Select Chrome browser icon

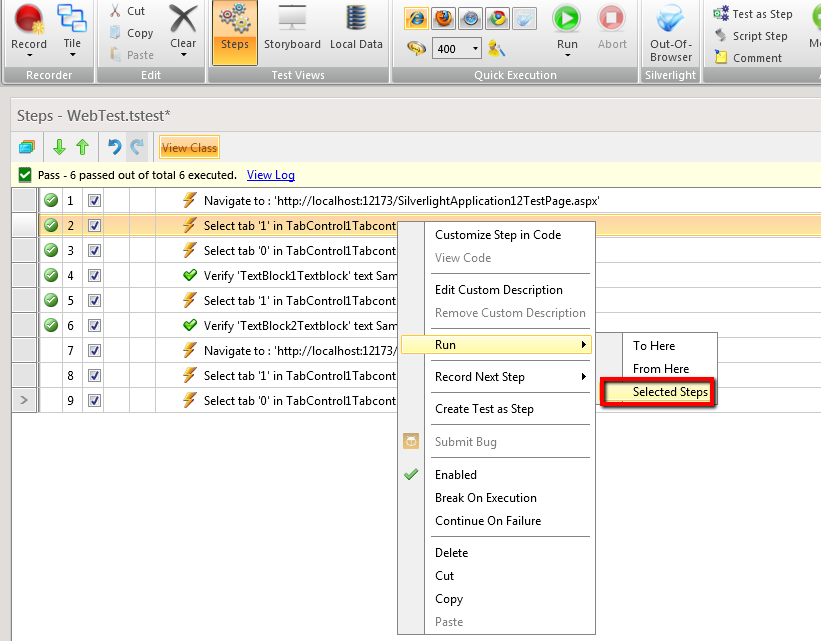[x=497, y=19]
